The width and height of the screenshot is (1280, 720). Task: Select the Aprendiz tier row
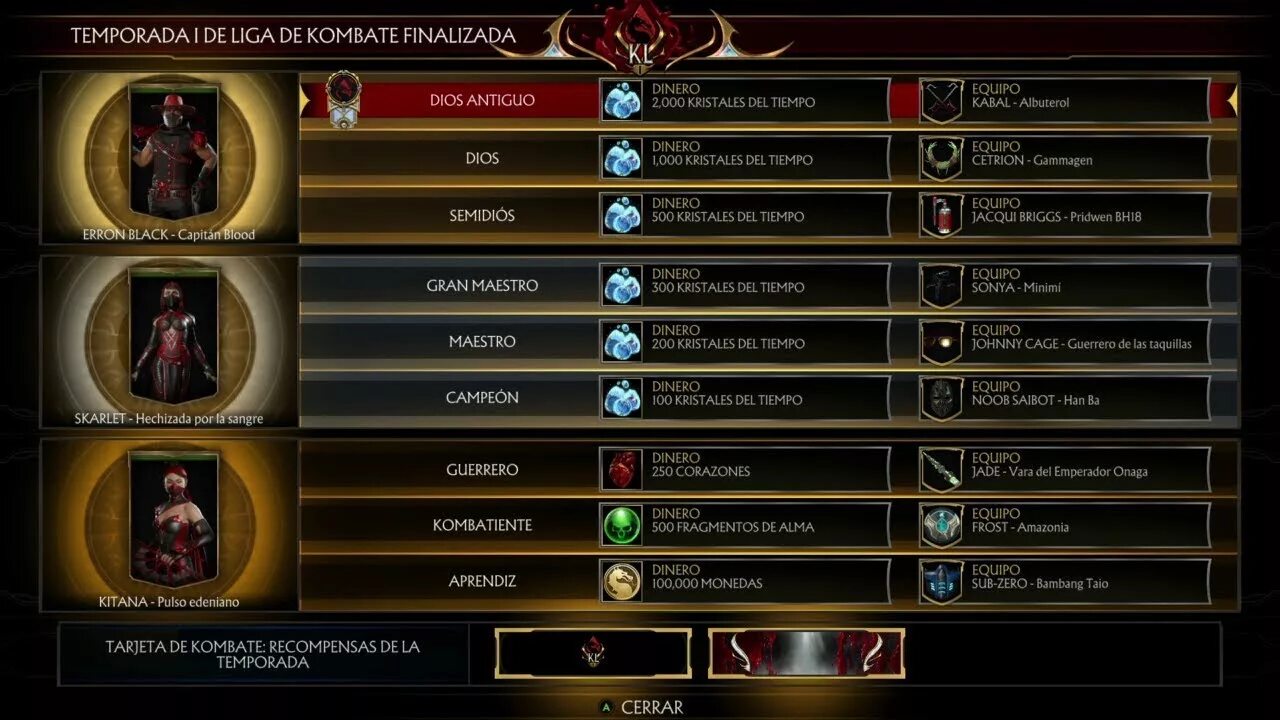(x=768, y=582)
